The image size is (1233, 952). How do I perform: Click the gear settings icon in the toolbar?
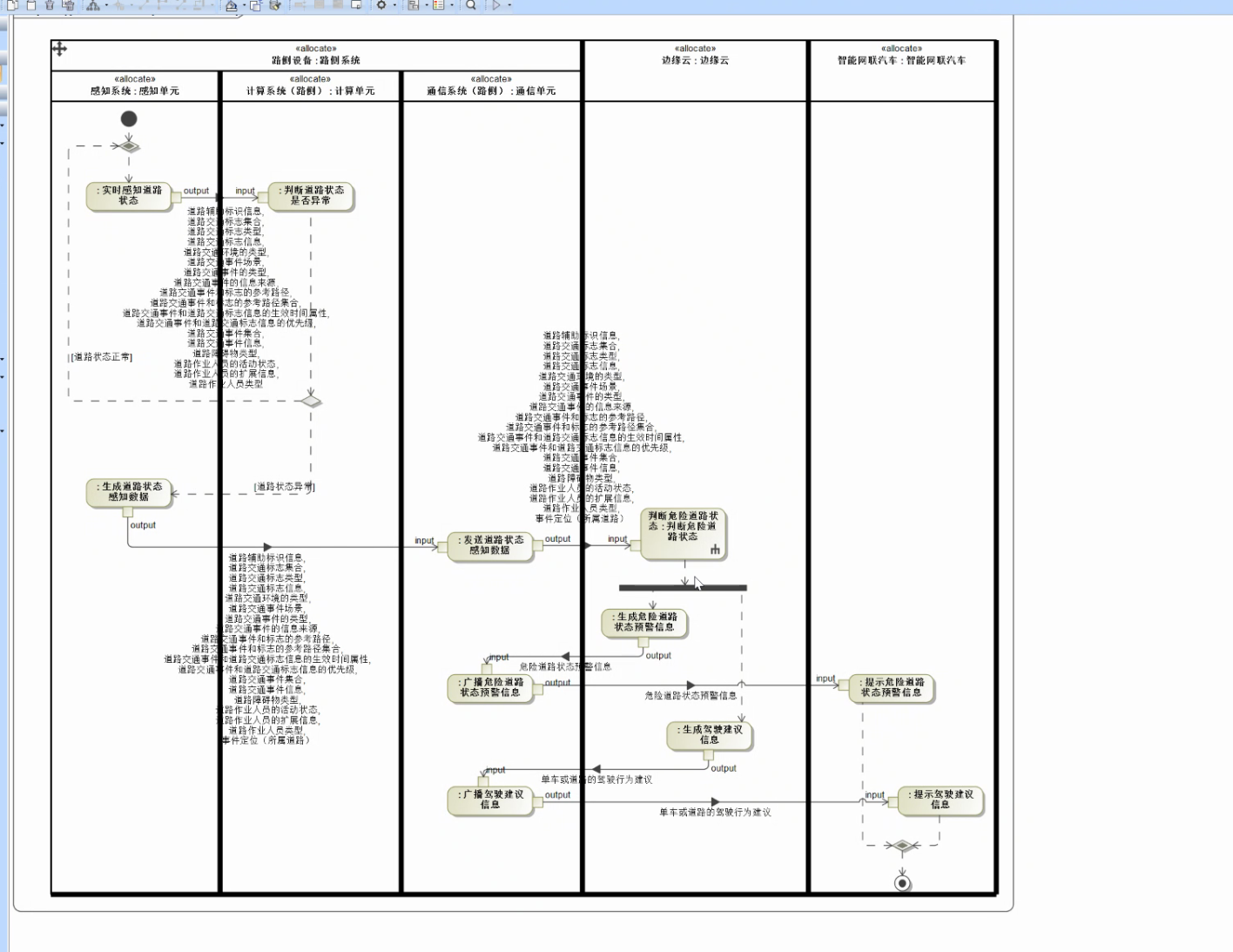pyautogui.click(x=381, y=5)
